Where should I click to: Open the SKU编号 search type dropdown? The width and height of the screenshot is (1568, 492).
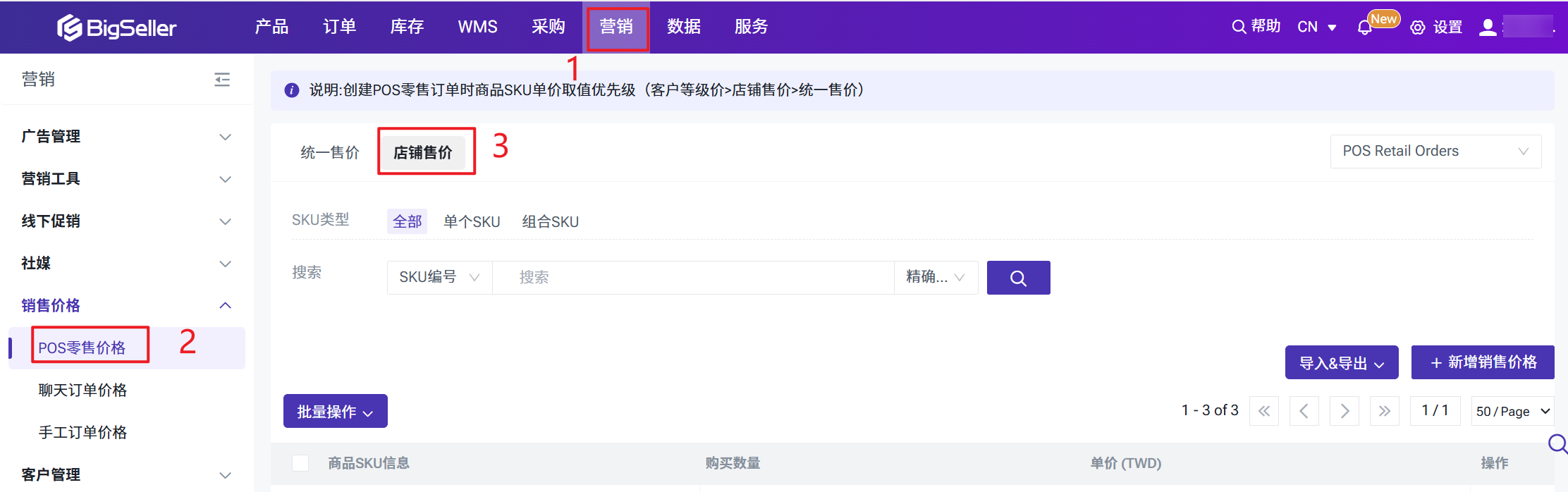pos(439,278)
